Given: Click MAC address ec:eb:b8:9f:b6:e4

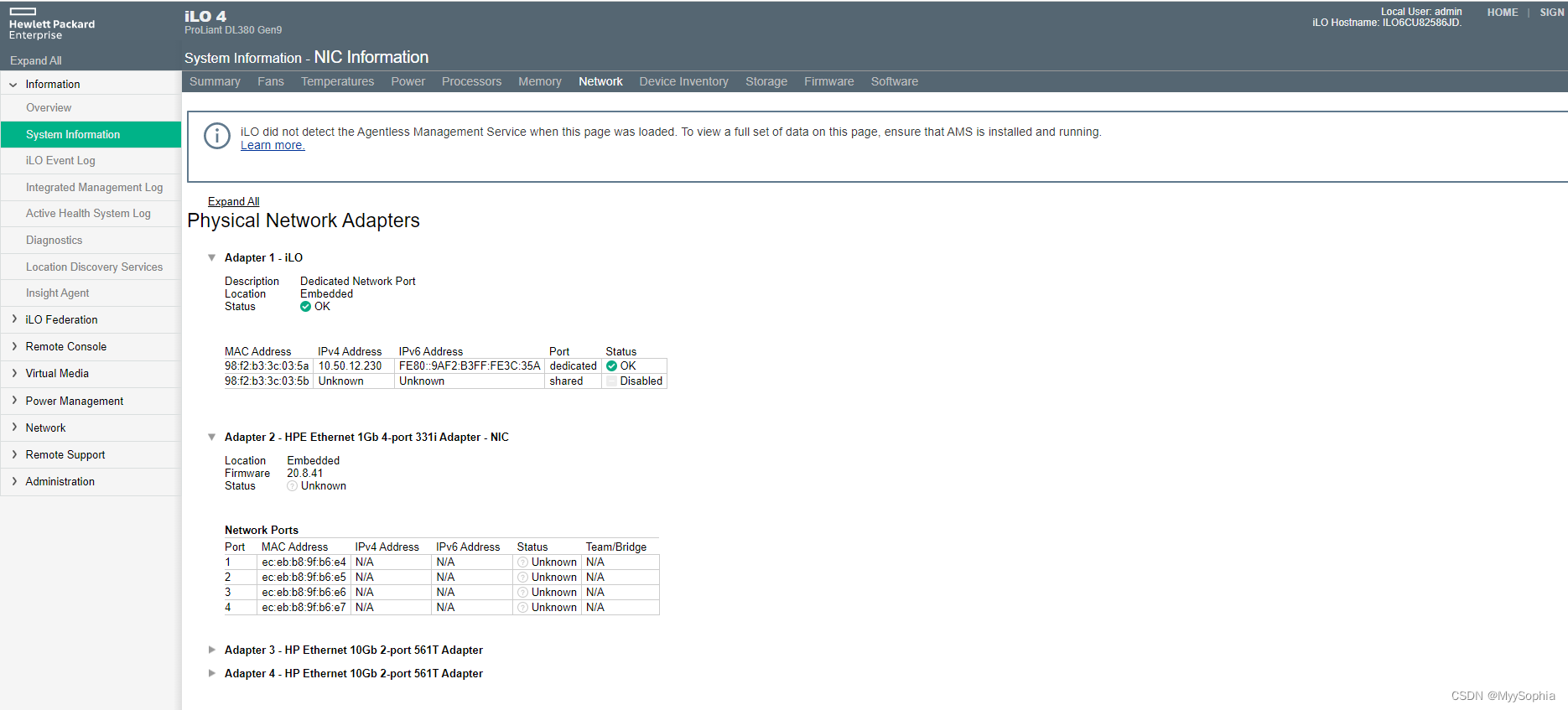Looking at the screenshot, I should 304,562.
